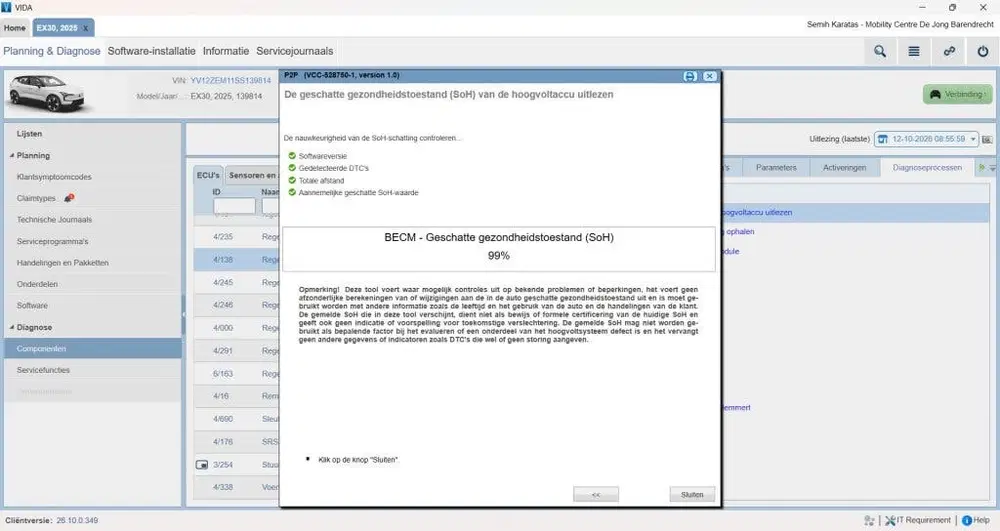
Task: Click the chain link icon
Action: 949,52
